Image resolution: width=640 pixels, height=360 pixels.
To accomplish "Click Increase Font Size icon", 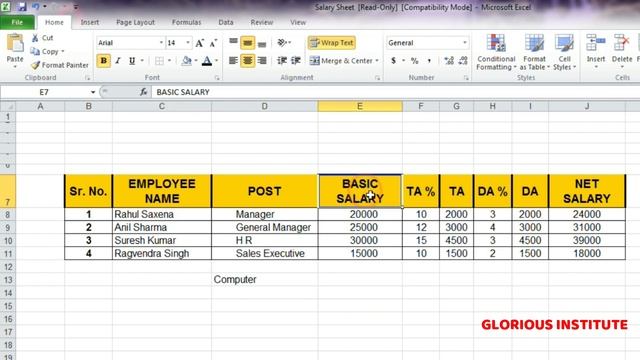I will (x=200, y=43).
